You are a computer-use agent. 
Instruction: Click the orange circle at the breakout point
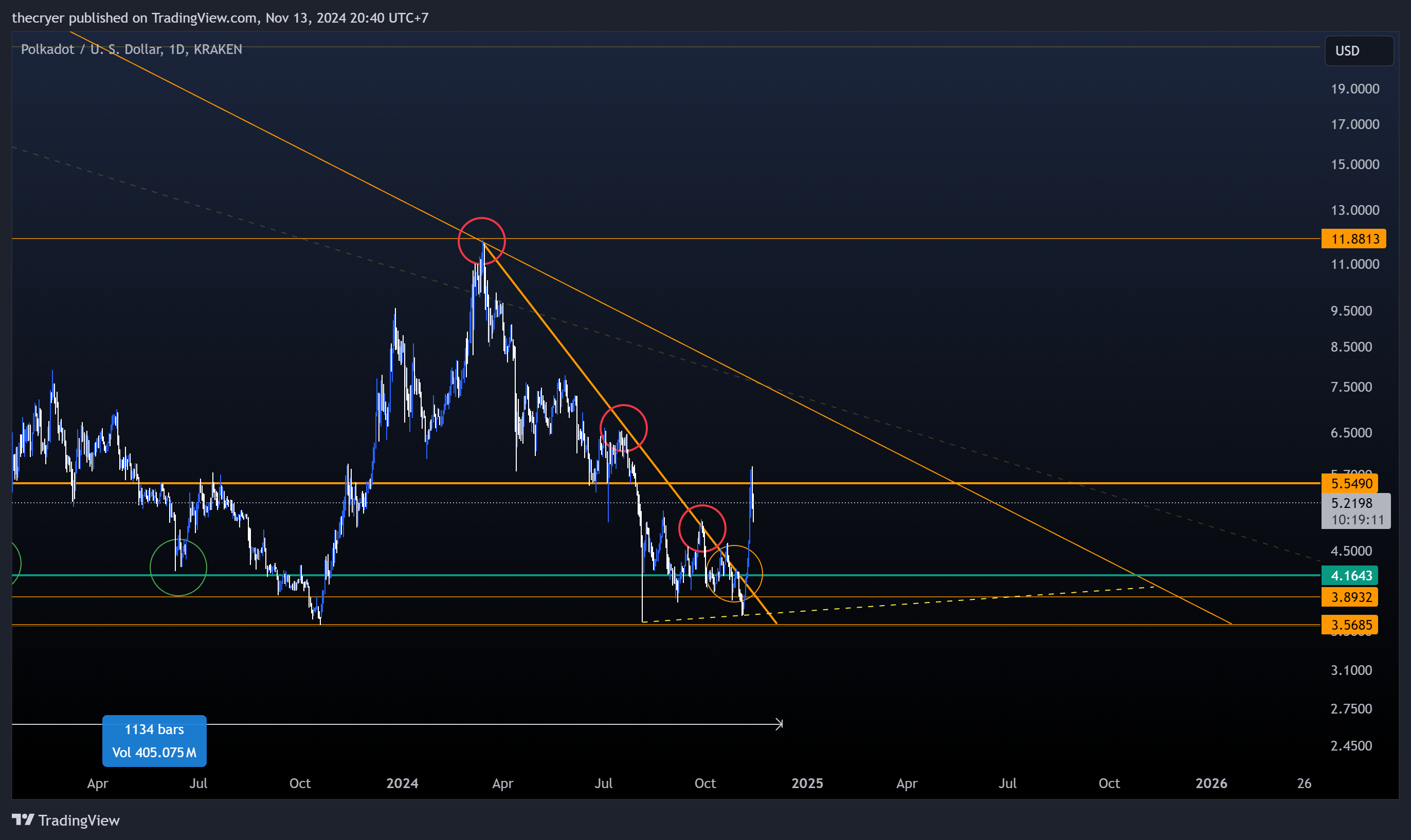[x=734, y=573]
